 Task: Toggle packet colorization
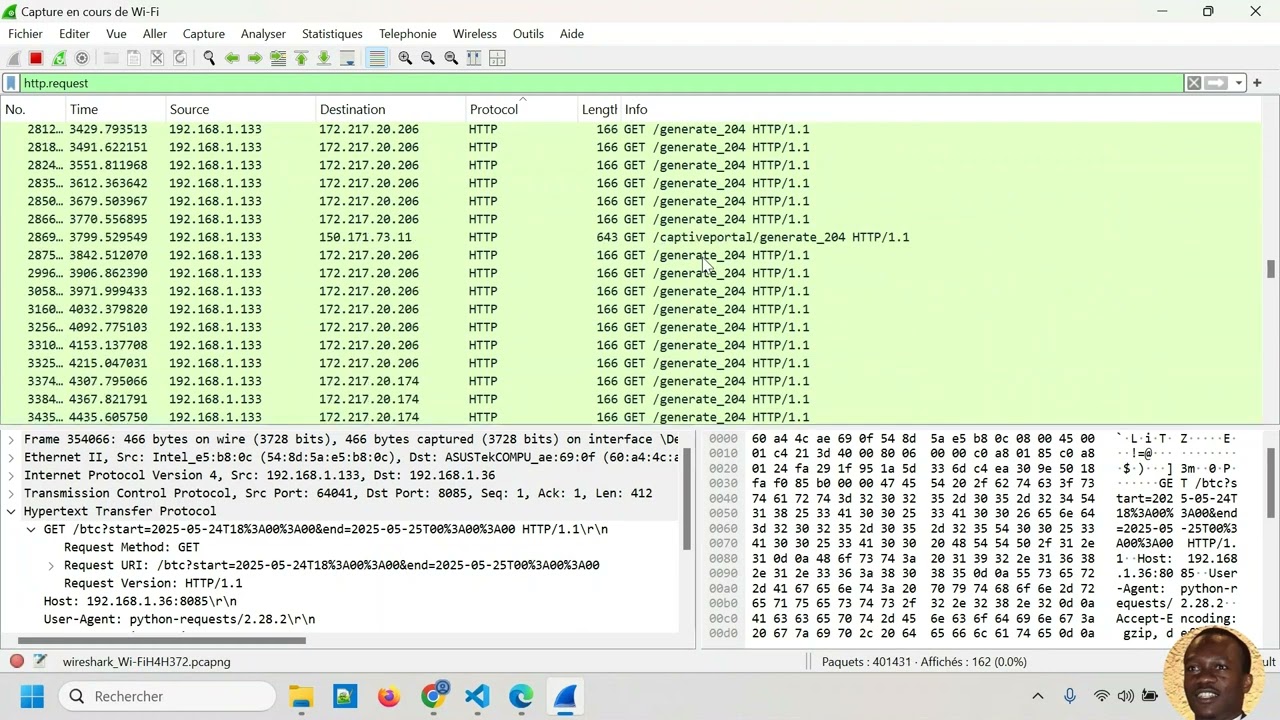click(x=377, y=58)
